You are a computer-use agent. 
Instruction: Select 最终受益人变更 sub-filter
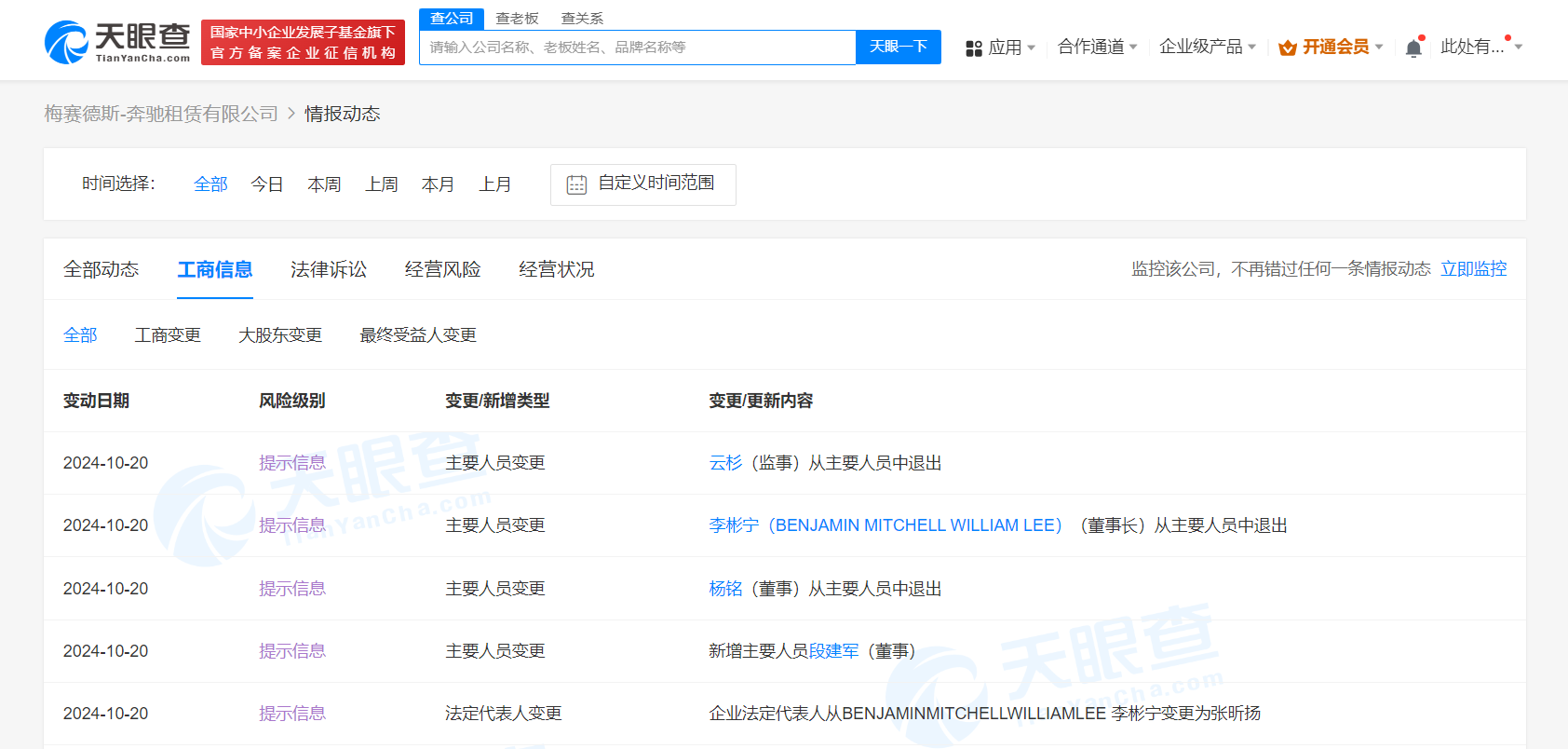click(x=418, y=334)
